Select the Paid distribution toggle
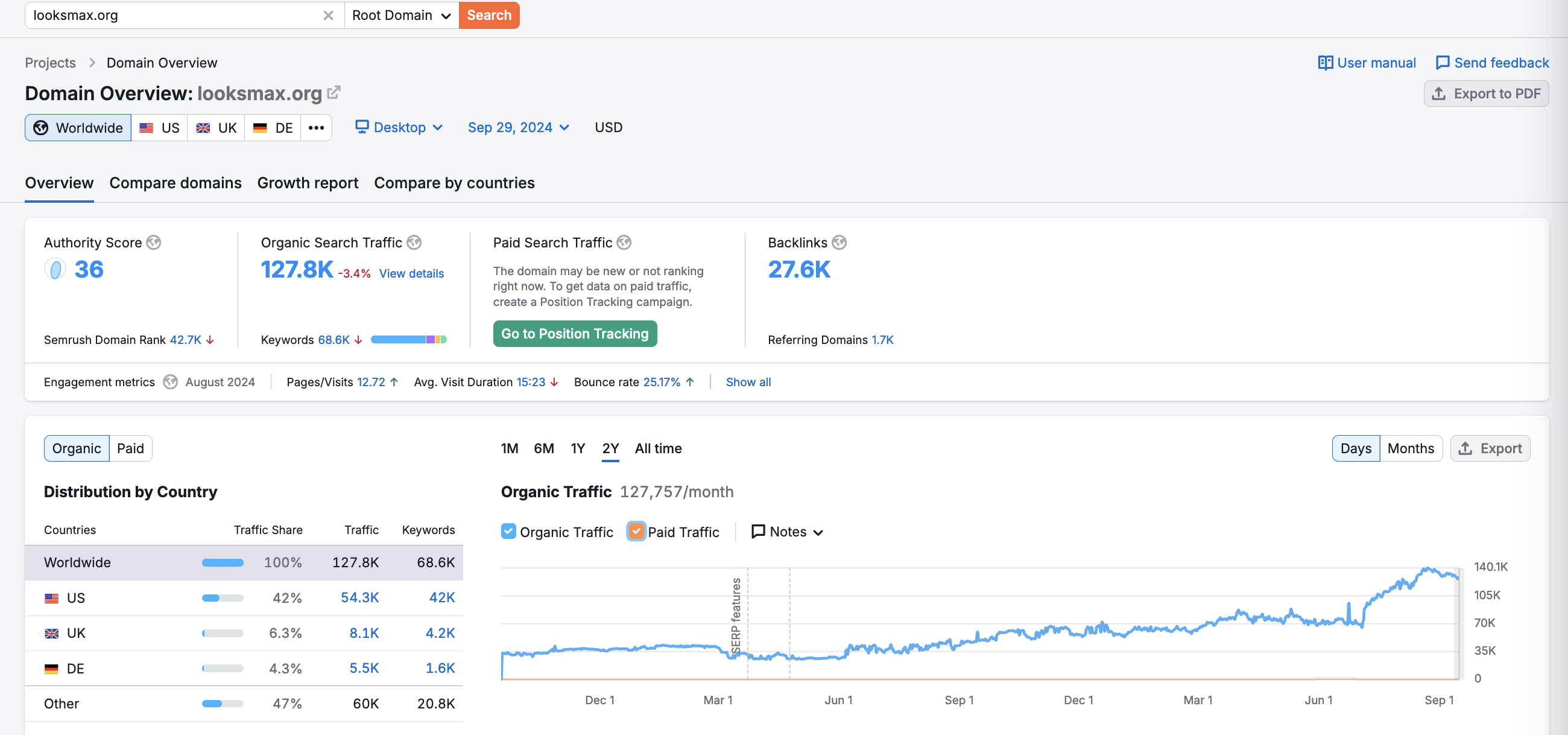The height and width of the screenshot is (735, 1568). click(130, 448)
